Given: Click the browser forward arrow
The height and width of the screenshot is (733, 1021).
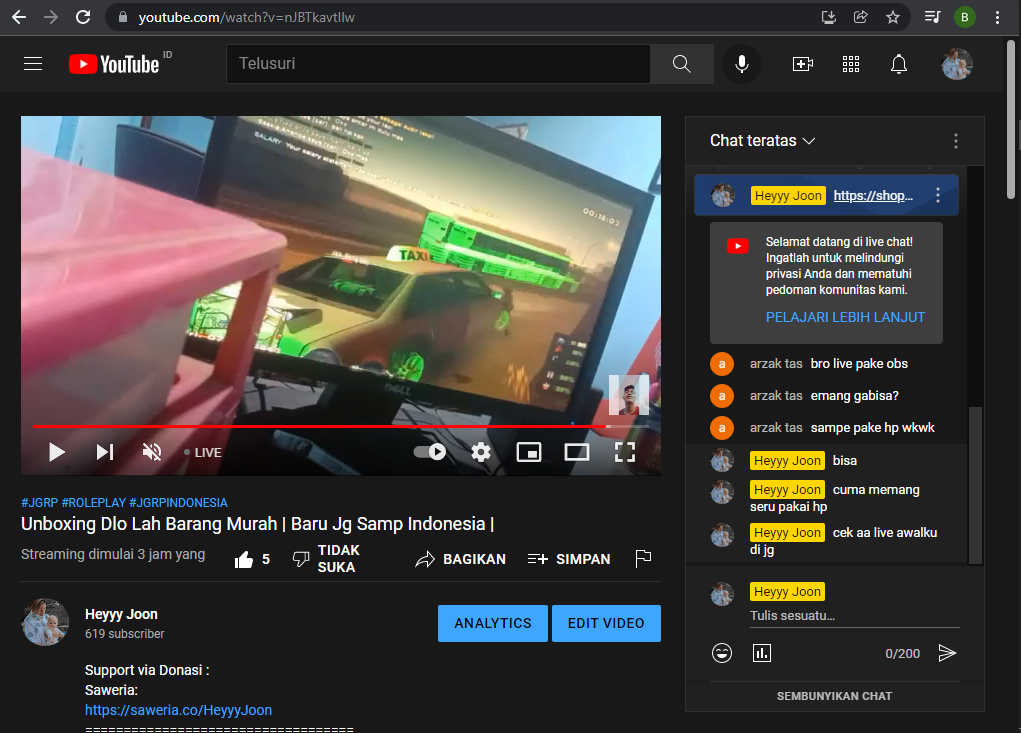Looking at the screenshot, I should pyautogui.click(x=51, y=17).
